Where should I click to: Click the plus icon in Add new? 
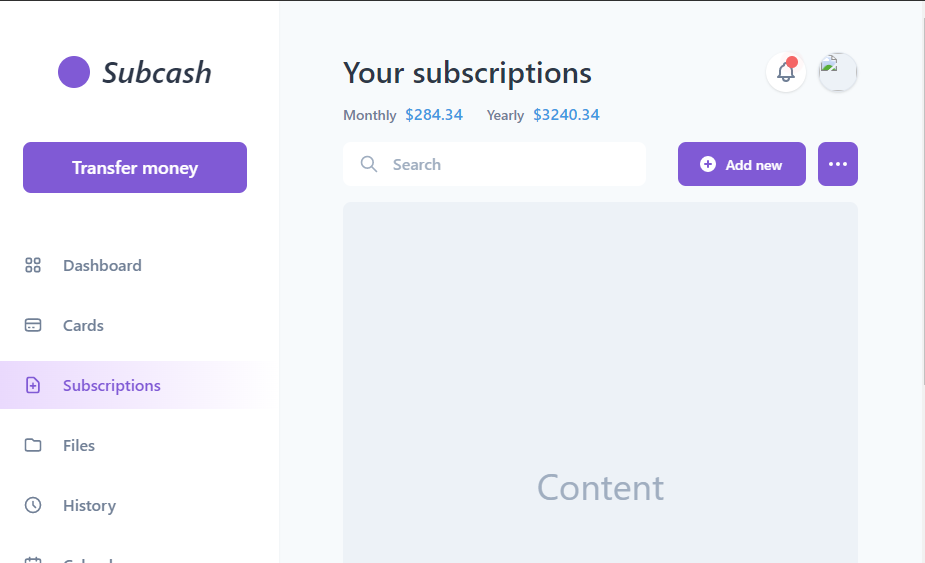pos(708,164)
